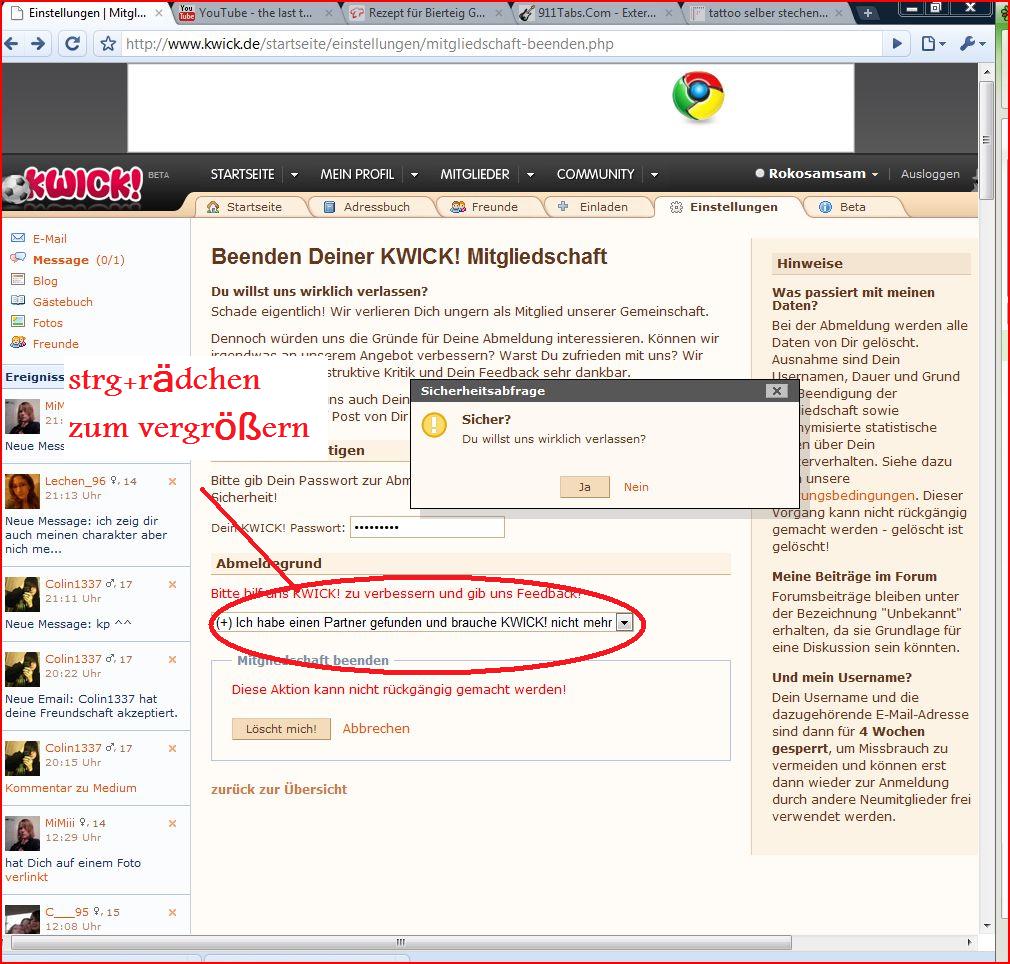Click the Freunde people icon in sidebar
This screenshot has width=1010, height=964.
click(18, 343)
